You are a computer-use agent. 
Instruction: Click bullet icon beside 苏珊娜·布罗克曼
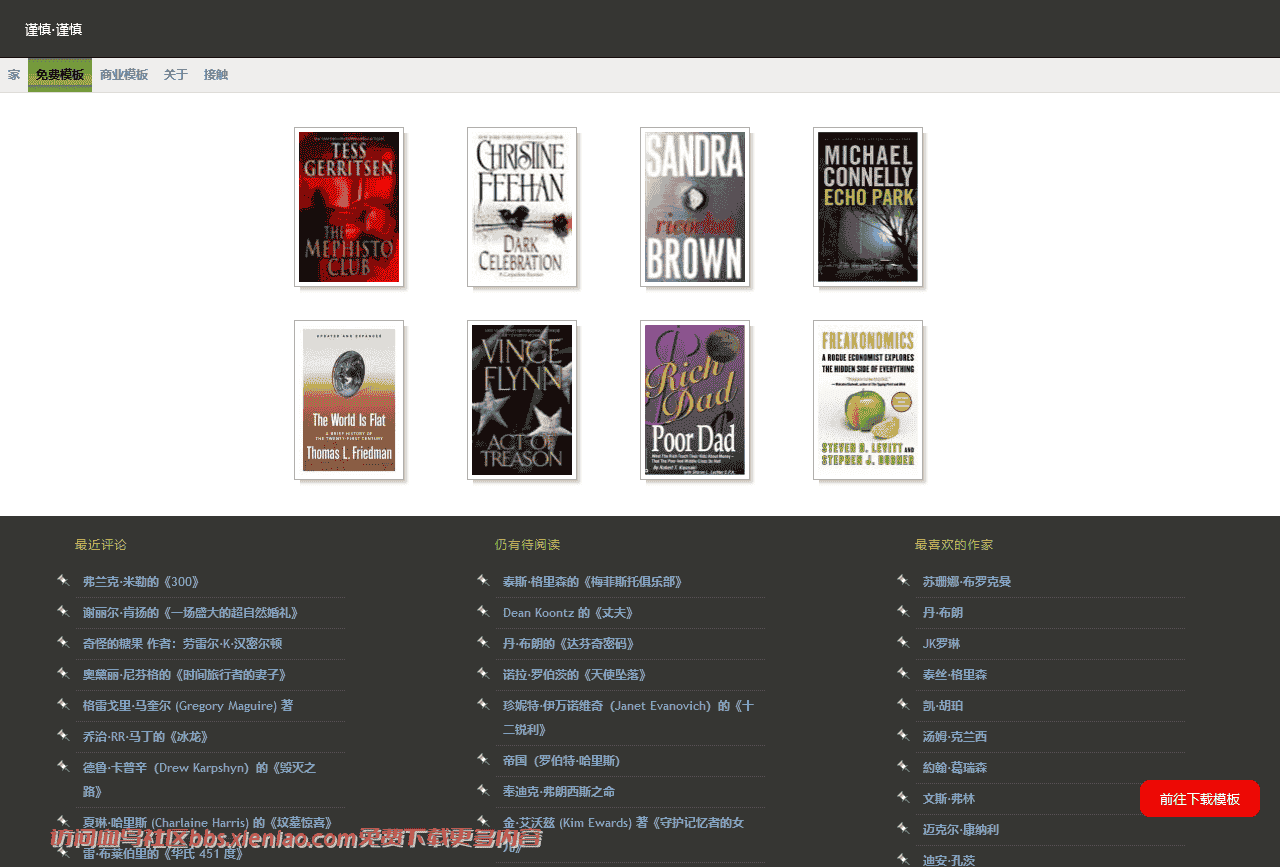(903, 580)
